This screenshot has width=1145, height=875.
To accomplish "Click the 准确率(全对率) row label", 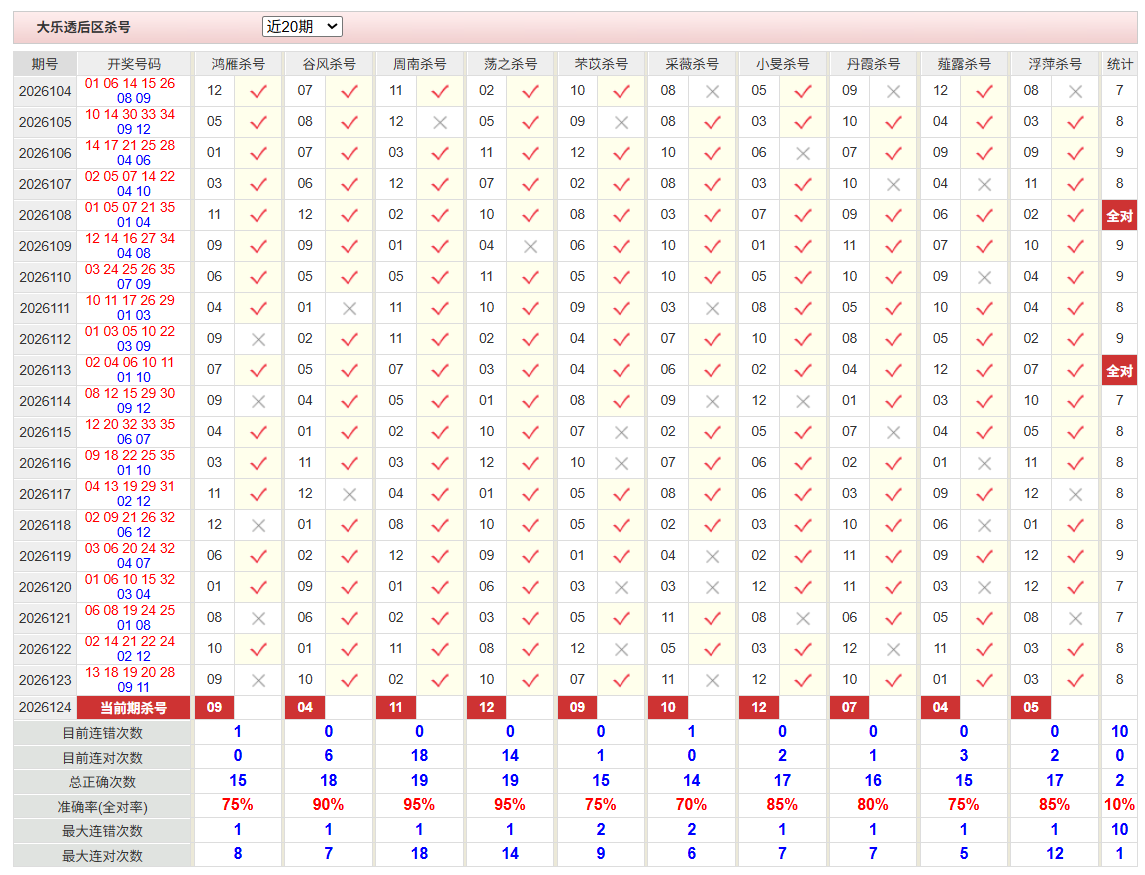I will (102, 807).
